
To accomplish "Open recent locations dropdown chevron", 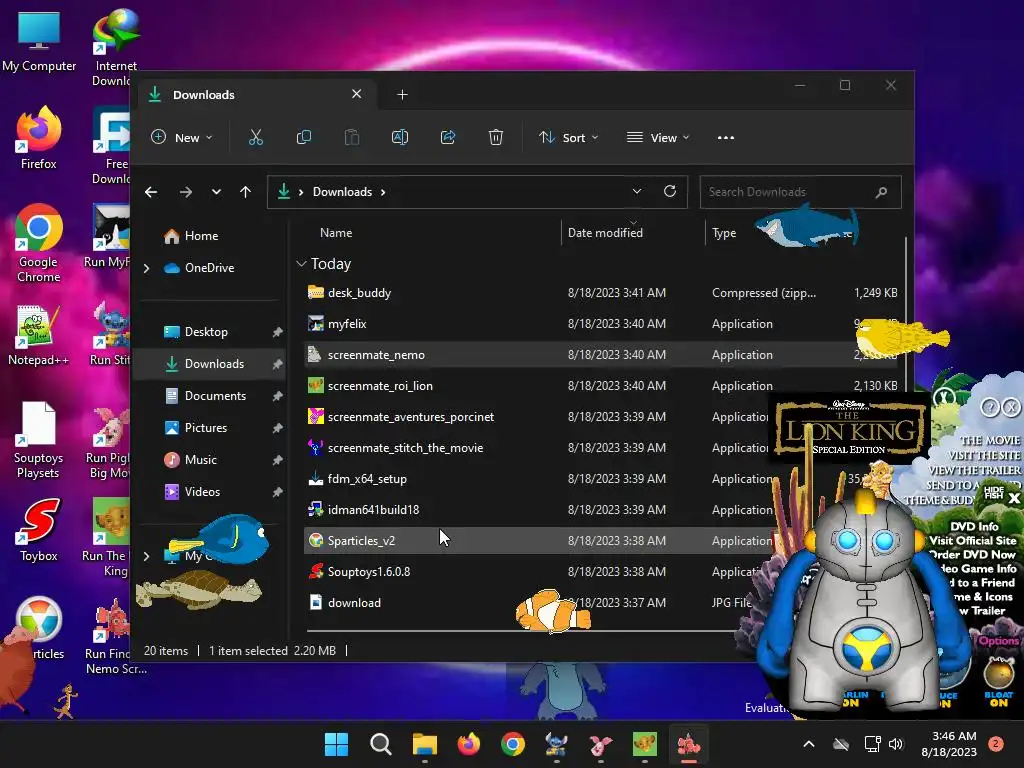I will pos(216,192).
